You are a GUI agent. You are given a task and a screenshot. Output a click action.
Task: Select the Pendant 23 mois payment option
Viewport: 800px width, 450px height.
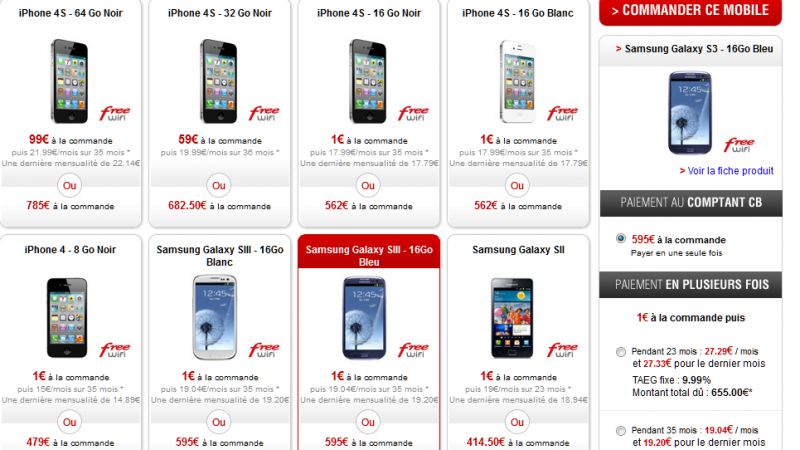tap(620, 352)
